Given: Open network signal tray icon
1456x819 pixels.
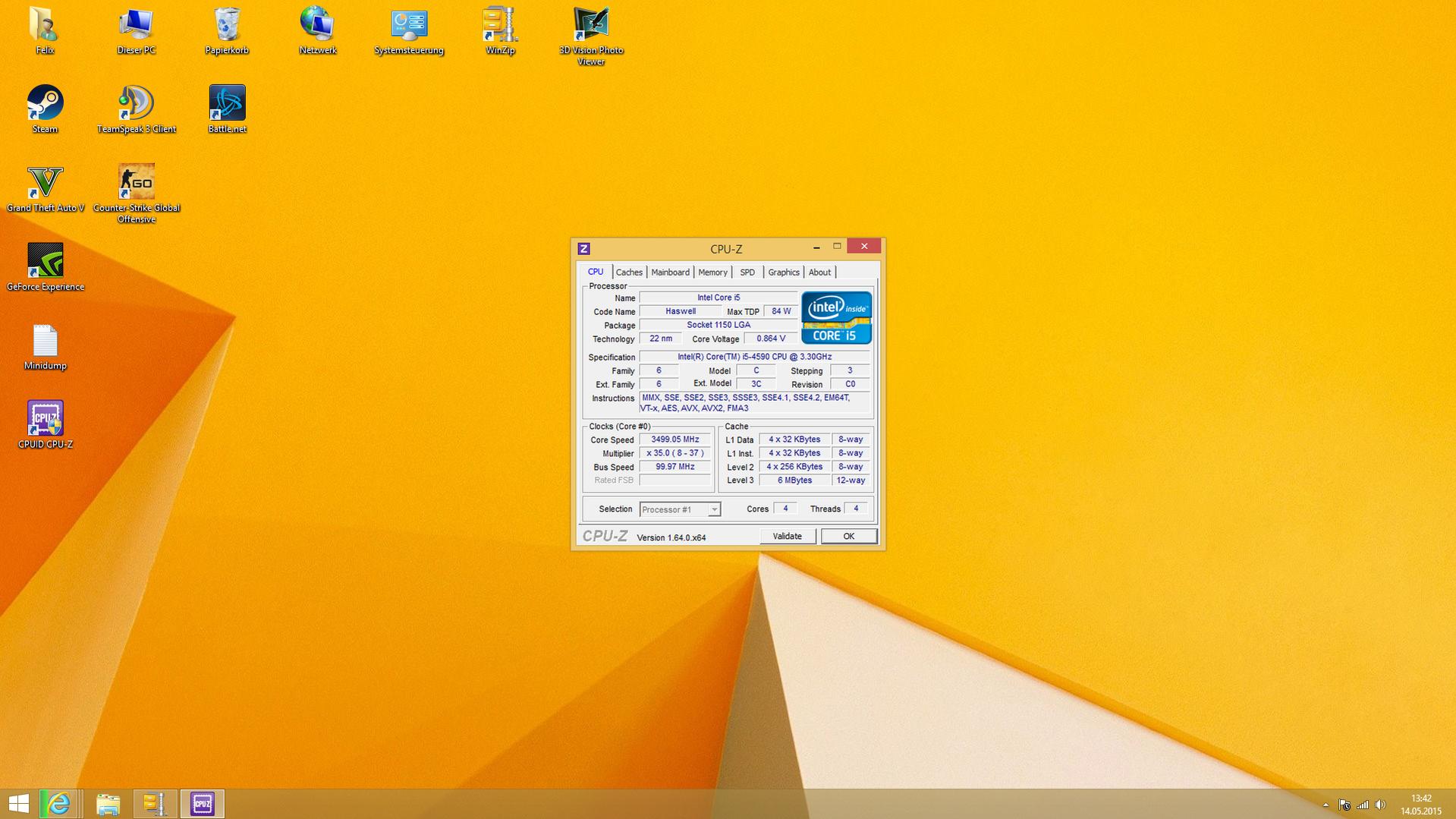Looking at the screenshot, I should [1363, 805].
